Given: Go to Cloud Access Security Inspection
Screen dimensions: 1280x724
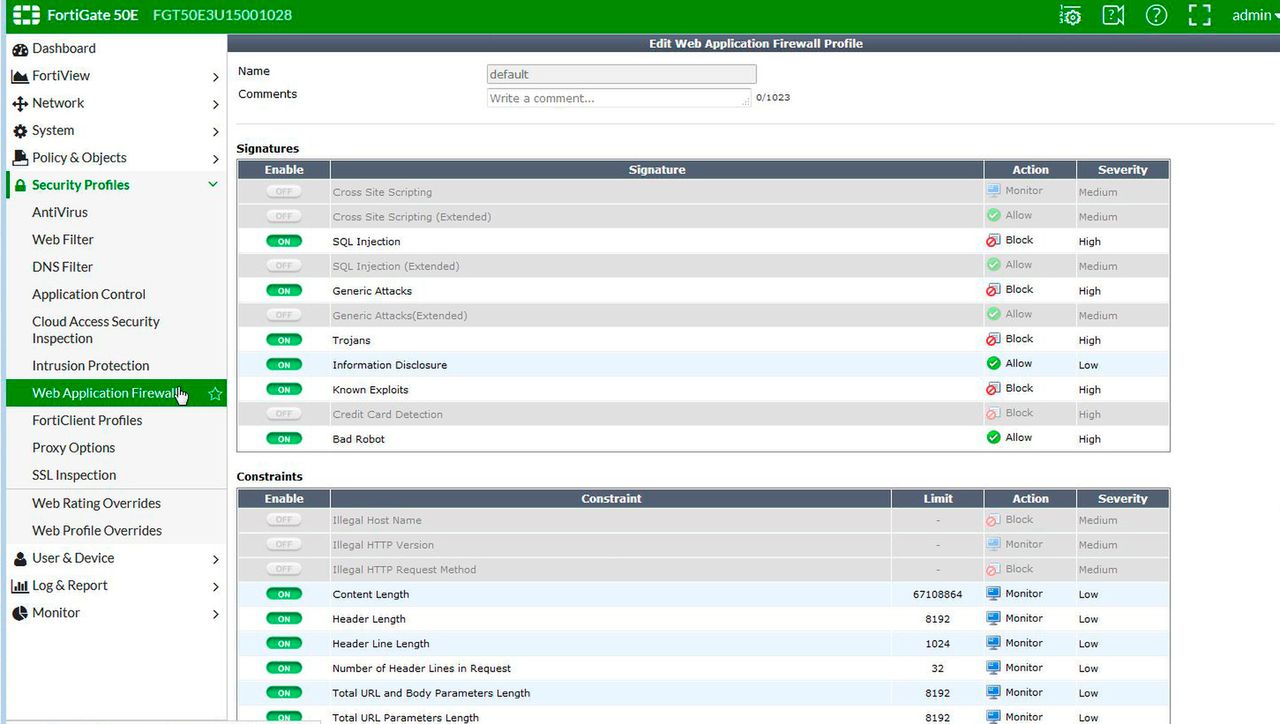Looking at the screenshot, I should [x=96, y=330].
